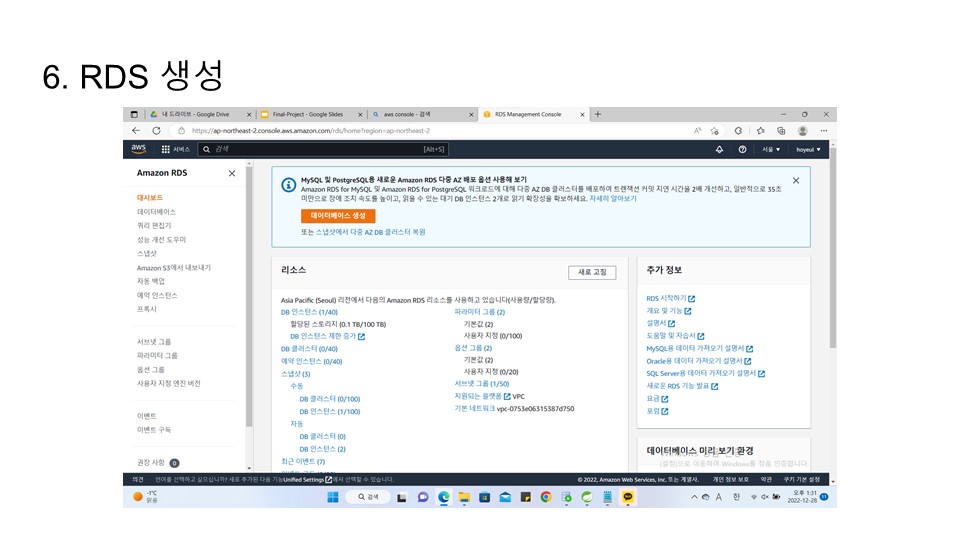Click the page vertical scrollbar
The image size is (960, 540).
[833, 248]
